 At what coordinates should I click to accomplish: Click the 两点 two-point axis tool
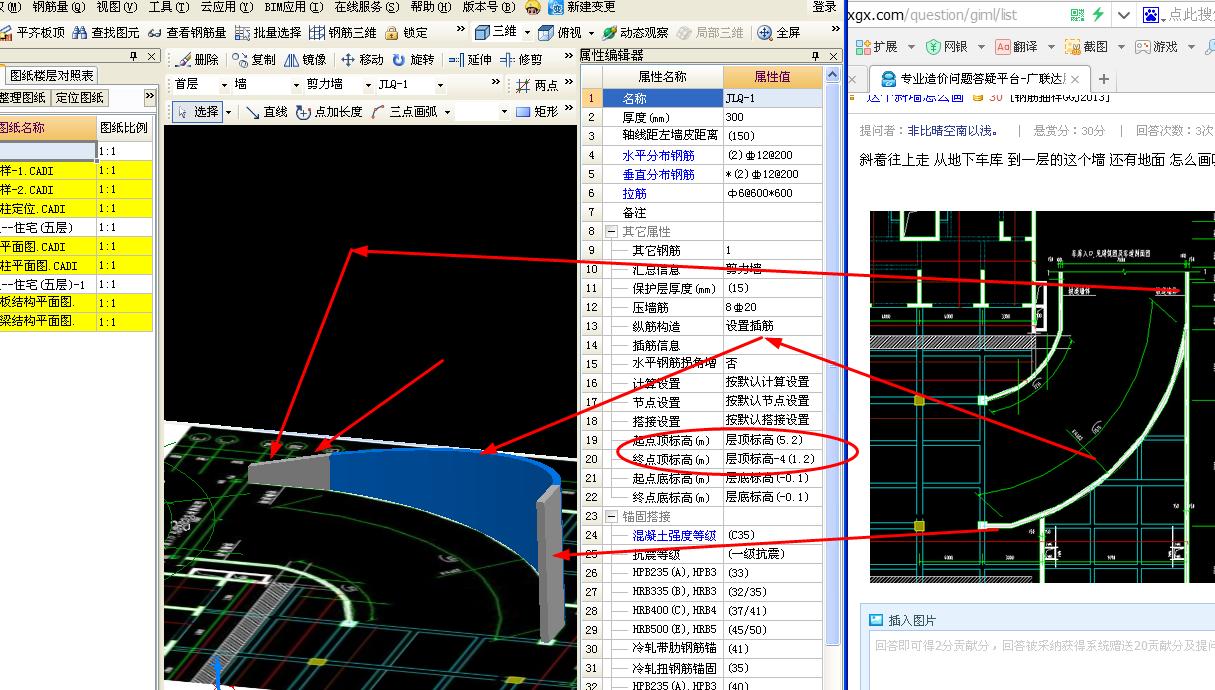(x=538, y=85)
